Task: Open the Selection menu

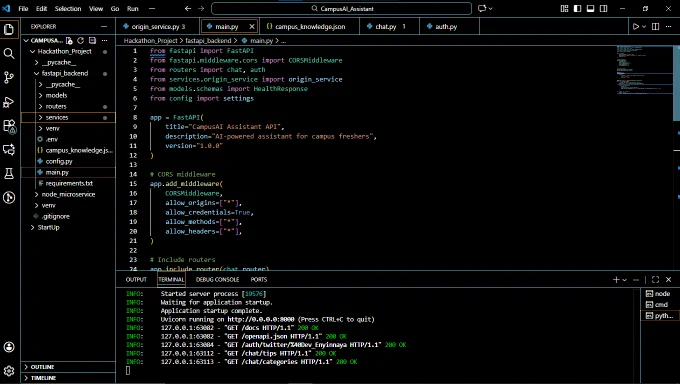Action: (x=68, y=8)
